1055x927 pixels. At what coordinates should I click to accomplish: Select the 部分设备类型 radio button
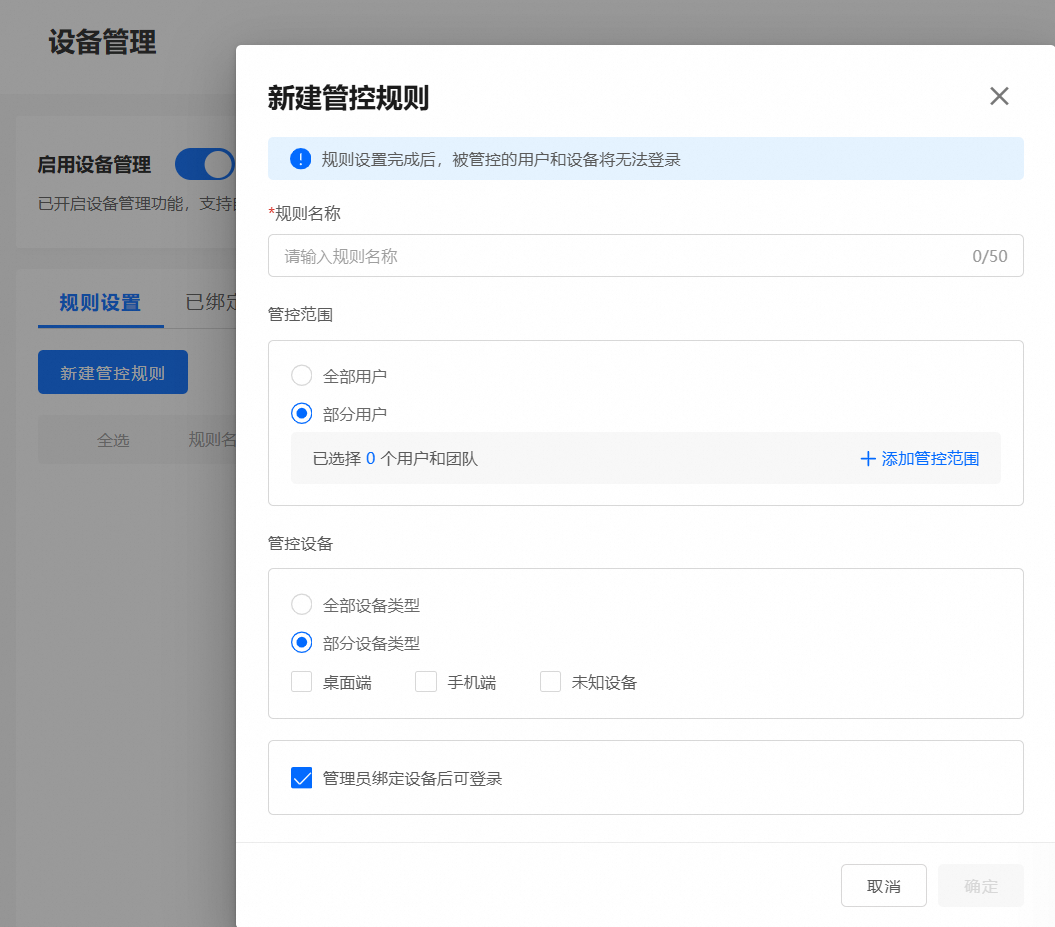pyautogui.click(x=301, y=642)
